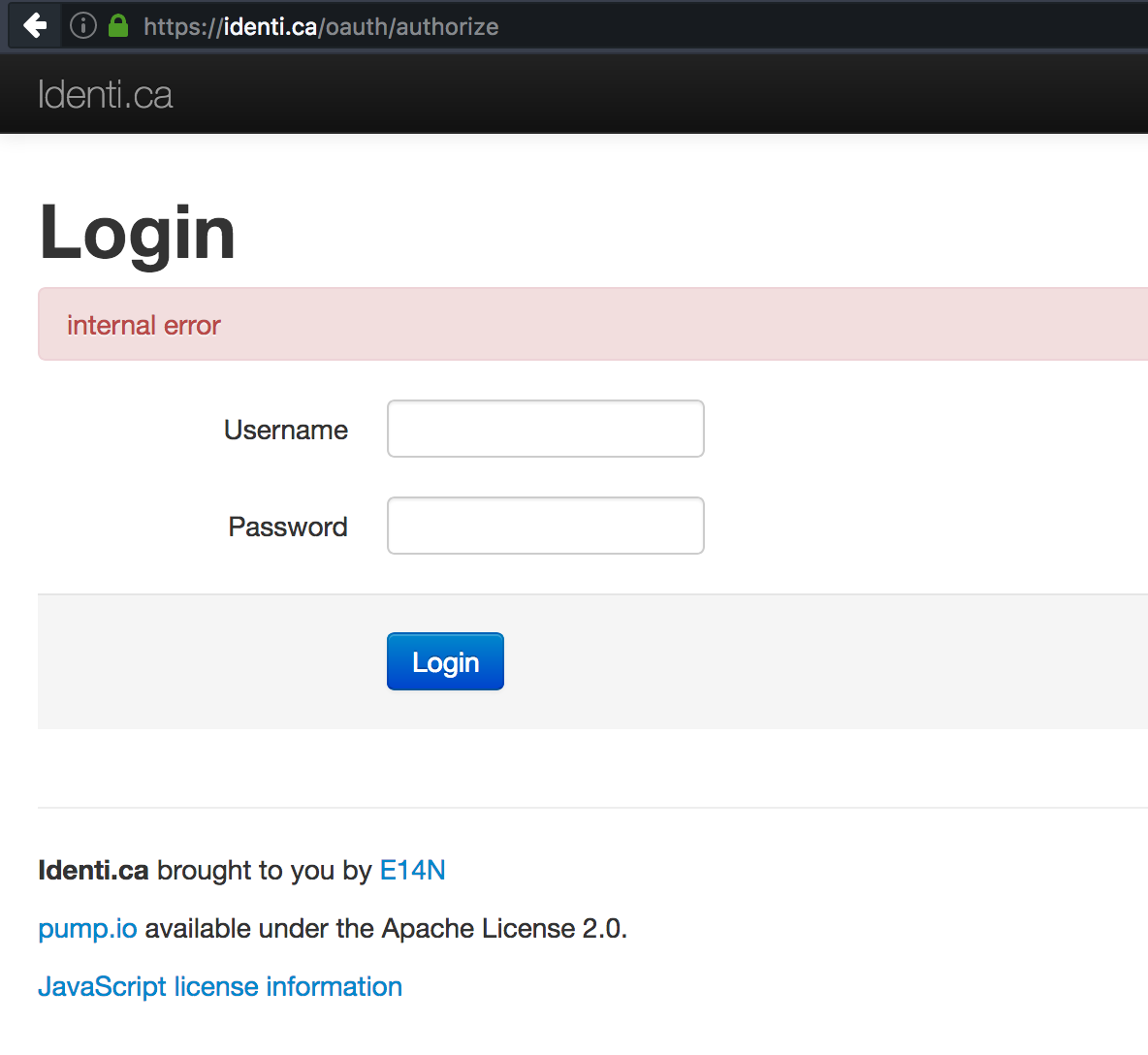
Task: Click 'available under the Apache License 2.0.' text
Action: pyautogui.click(x=386, y=929)
